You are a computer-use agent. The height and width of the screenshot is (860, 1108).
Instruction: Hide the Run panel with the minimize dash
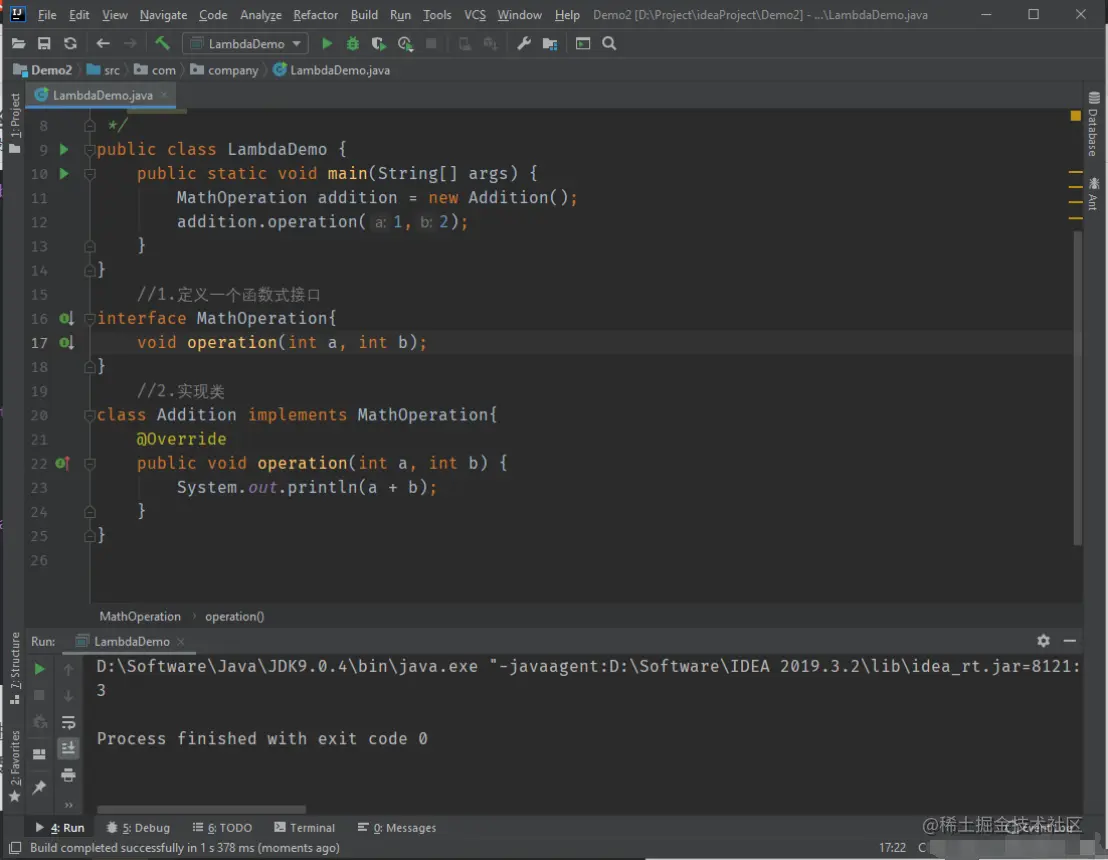1070,641
